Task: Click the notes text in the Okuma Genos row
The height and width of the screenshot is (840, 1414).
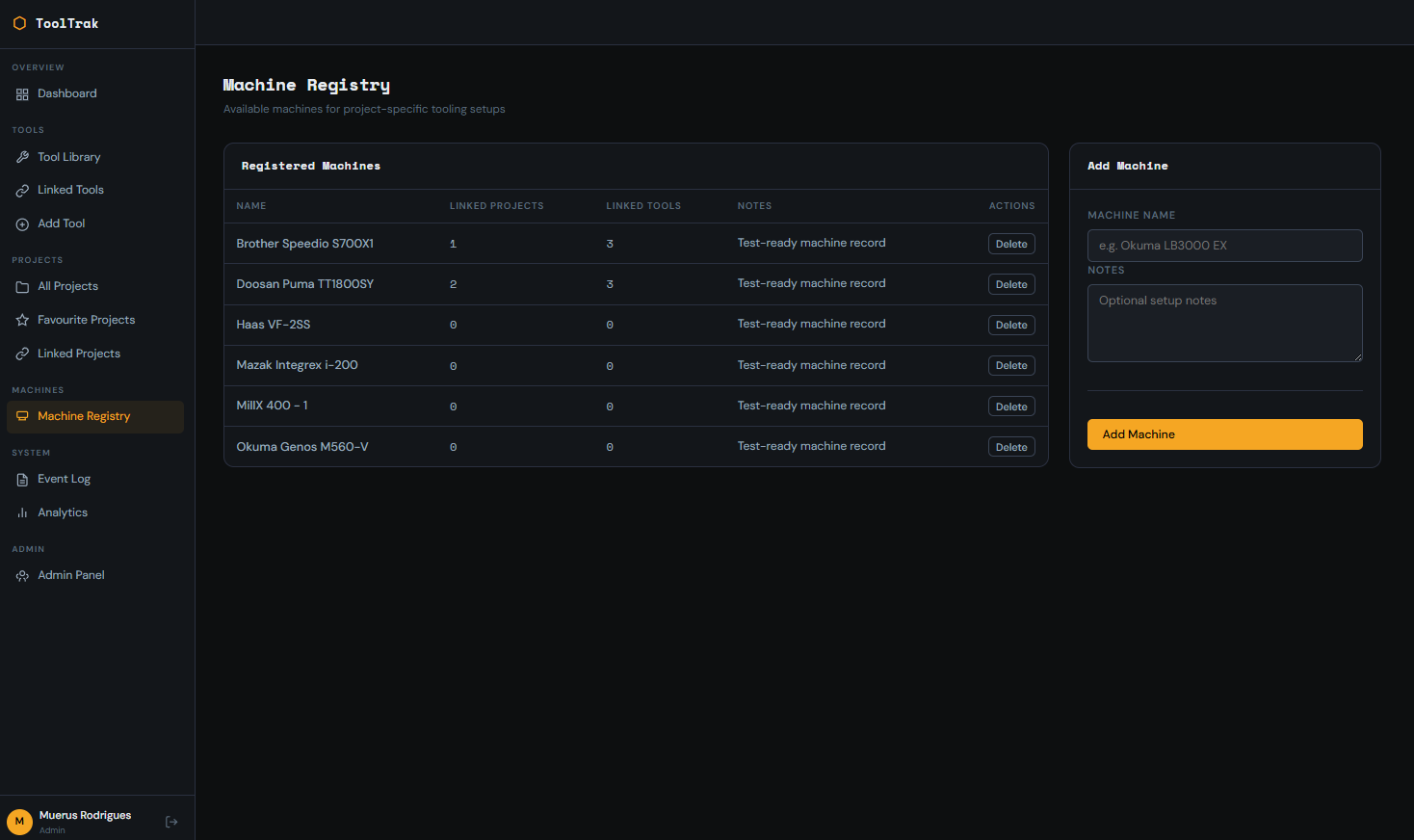Action: (811, 446)
